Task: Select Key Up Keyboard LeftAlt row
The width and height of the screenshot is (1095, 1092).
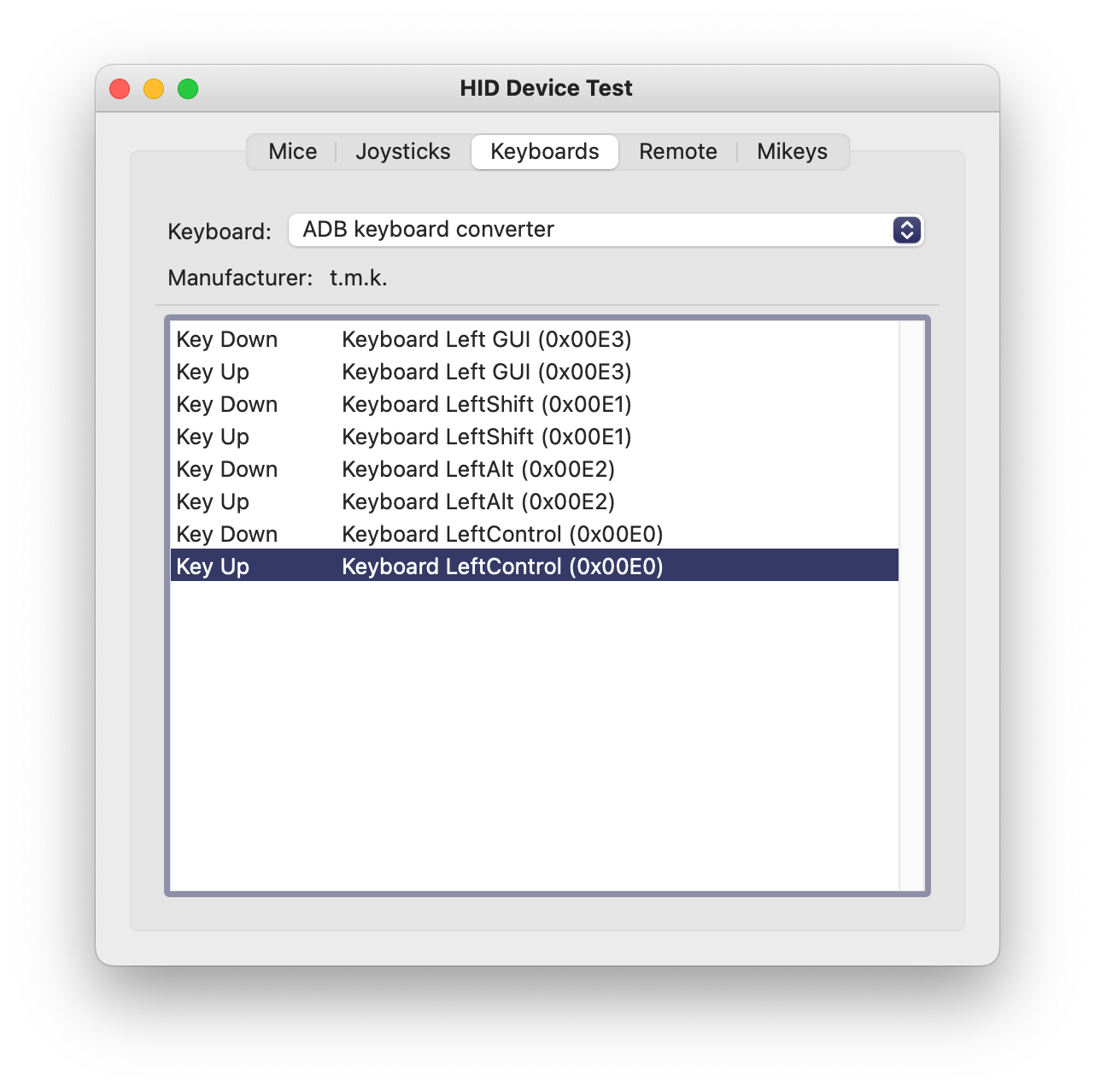Action: point(535,502)
